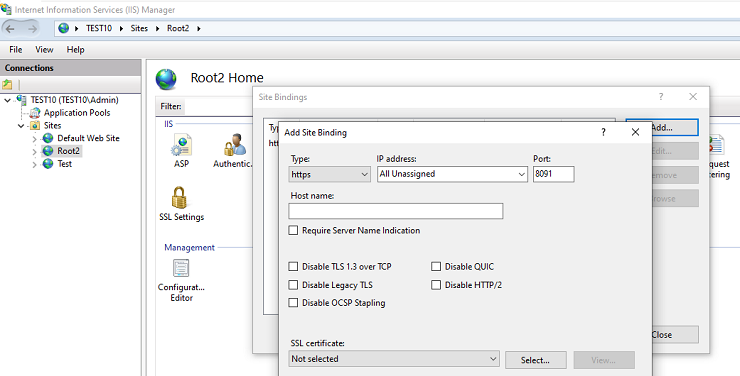
Task: Click Root2 in the breadcrumb path
Action: pyautogui.click(x=178, y=28)
